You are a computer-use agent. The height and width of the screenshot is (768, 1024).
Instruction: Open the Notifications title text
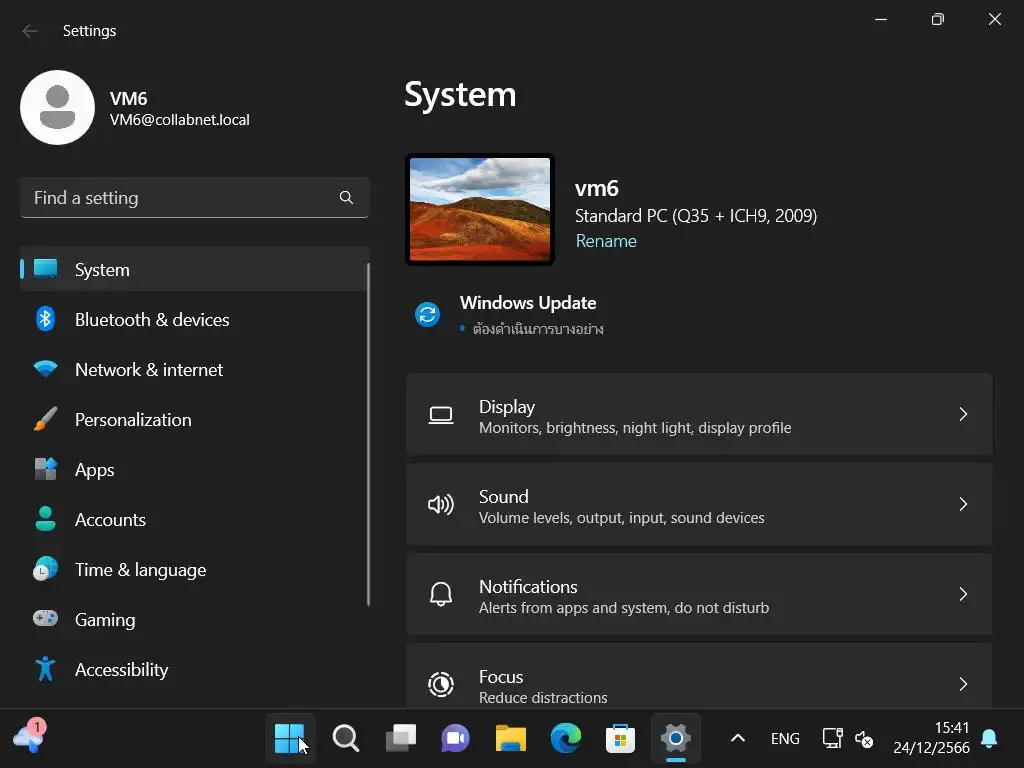(x=528, y=586)
